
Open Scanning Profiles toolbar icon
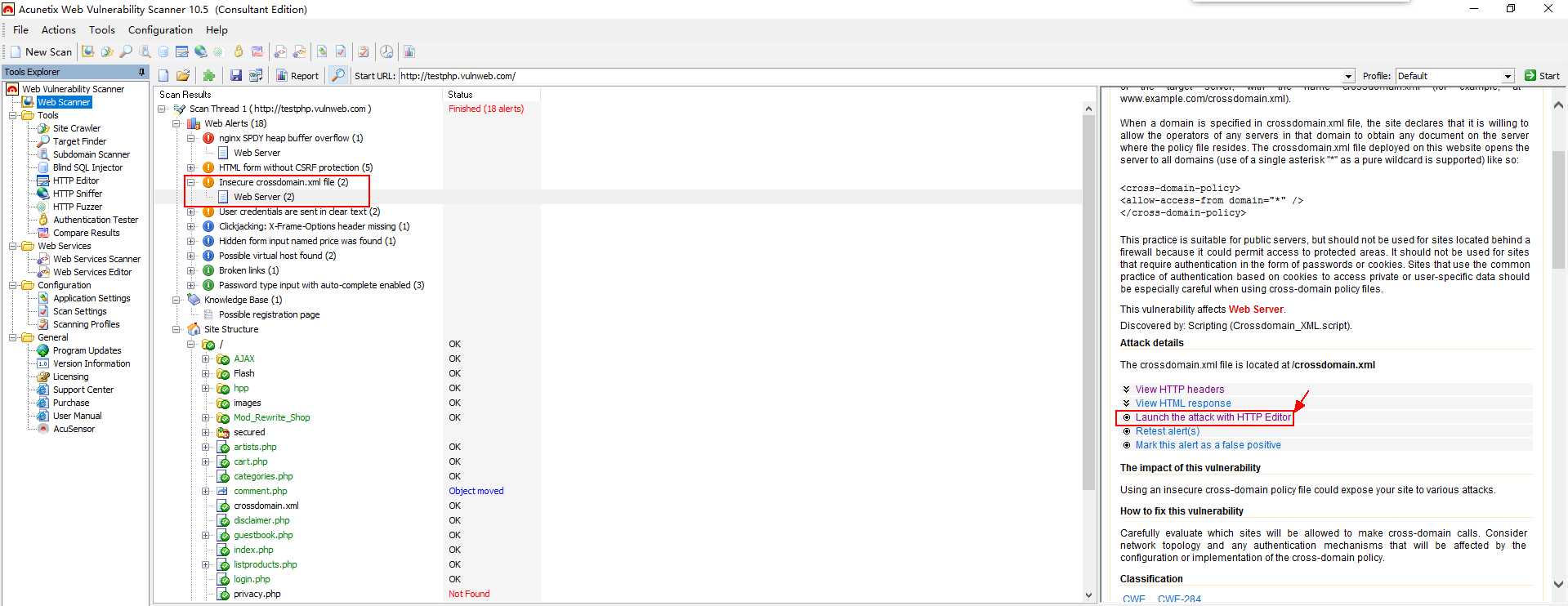[364, 51]
